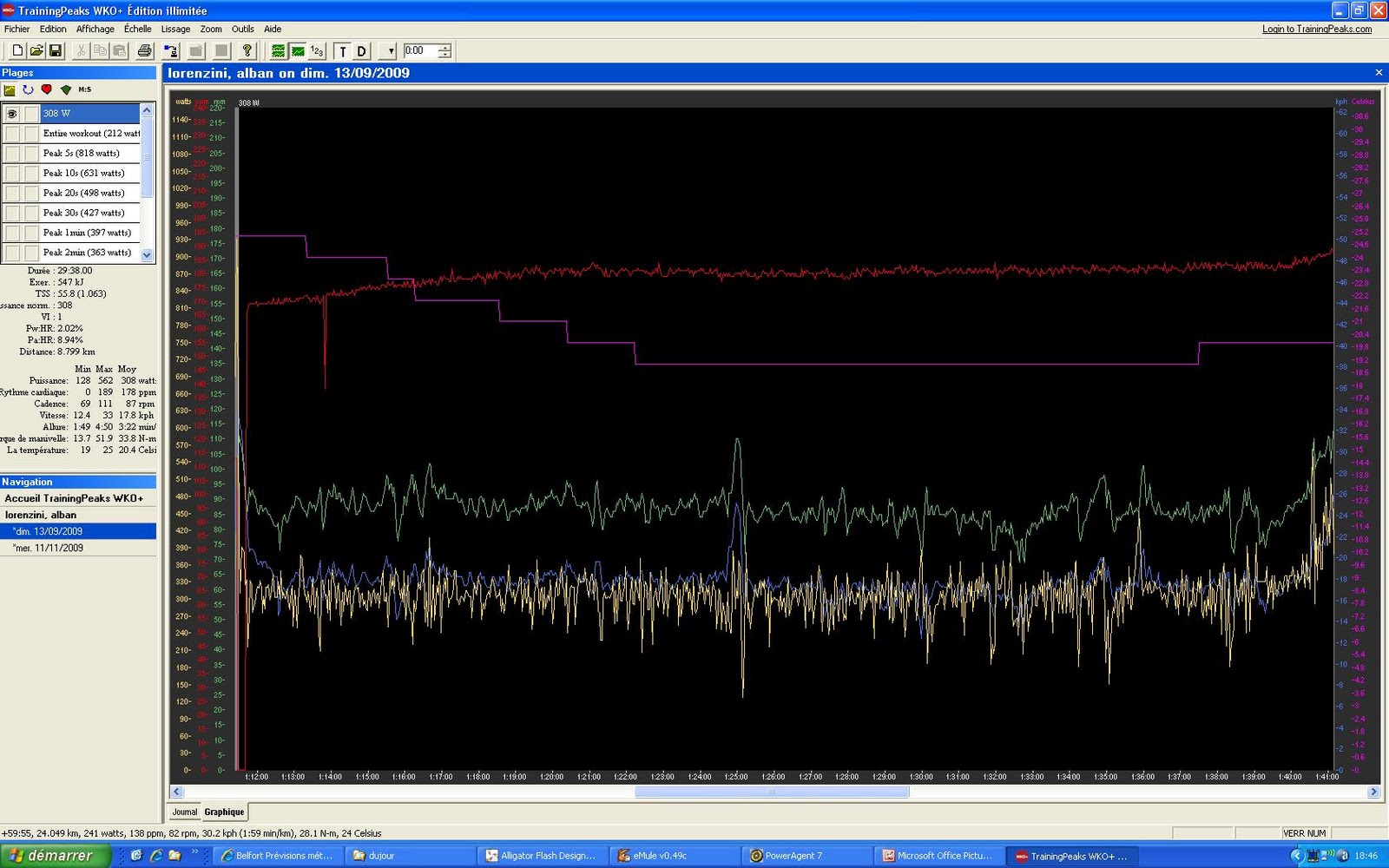Click the Plages list vertical scrollbar thumb

tap(147, 157)
